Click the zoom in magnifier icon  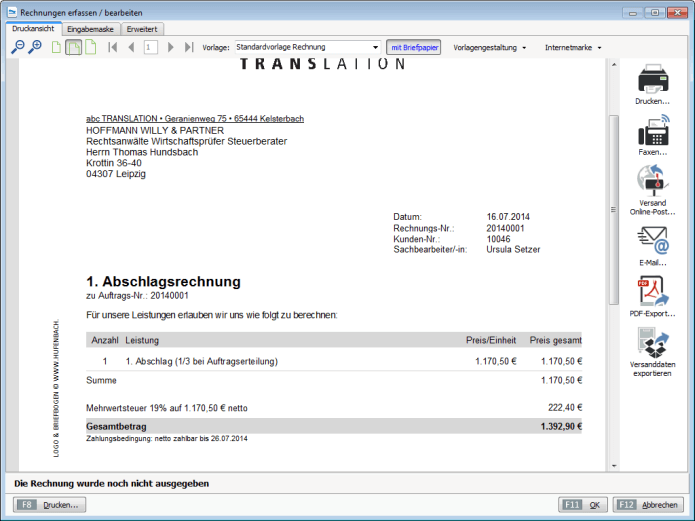point(35,47)
